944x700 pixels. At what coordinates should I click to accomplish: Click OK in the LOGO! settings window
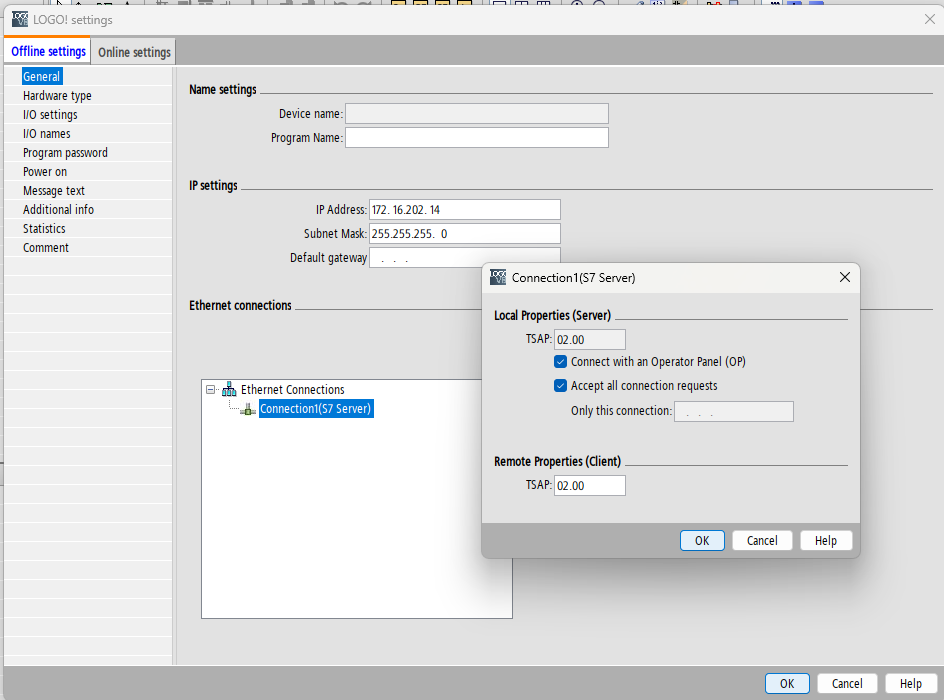pos(787,684)
